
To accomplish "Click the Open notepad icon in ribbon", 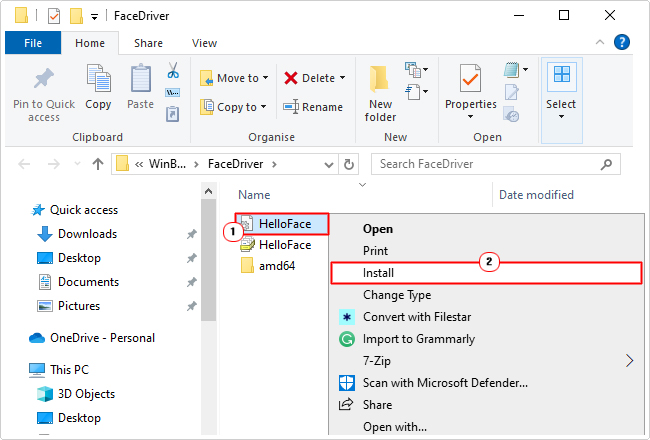I will (512, 70).
